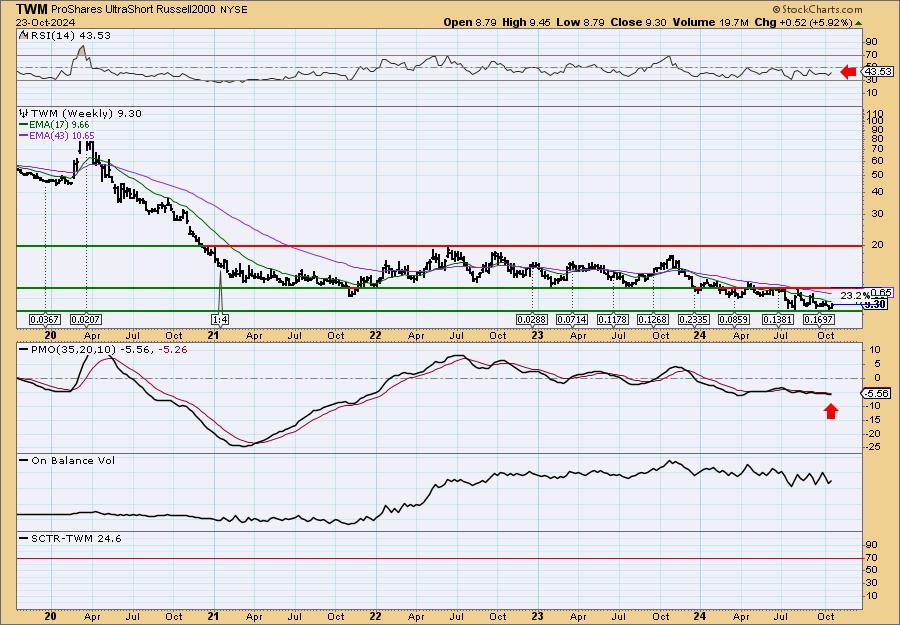Click the 23.2% annotation label
This screenshot has width=900, height=625.
[855, 296]
